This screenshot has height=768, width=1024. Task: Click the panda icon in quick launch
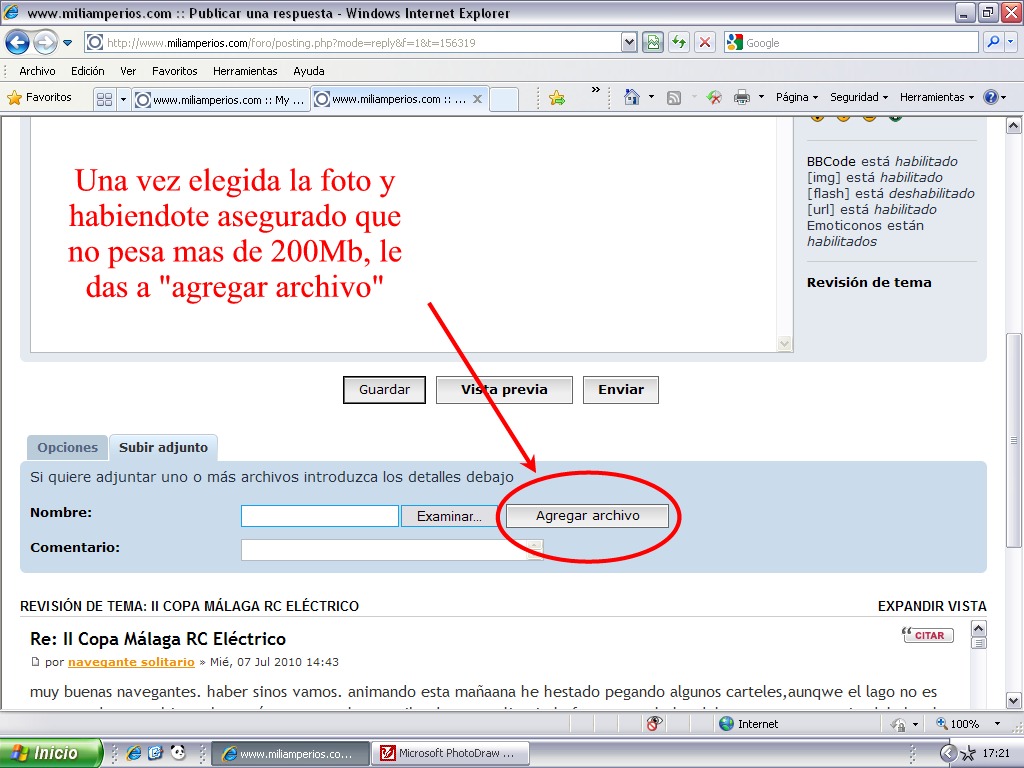[178, 753]
